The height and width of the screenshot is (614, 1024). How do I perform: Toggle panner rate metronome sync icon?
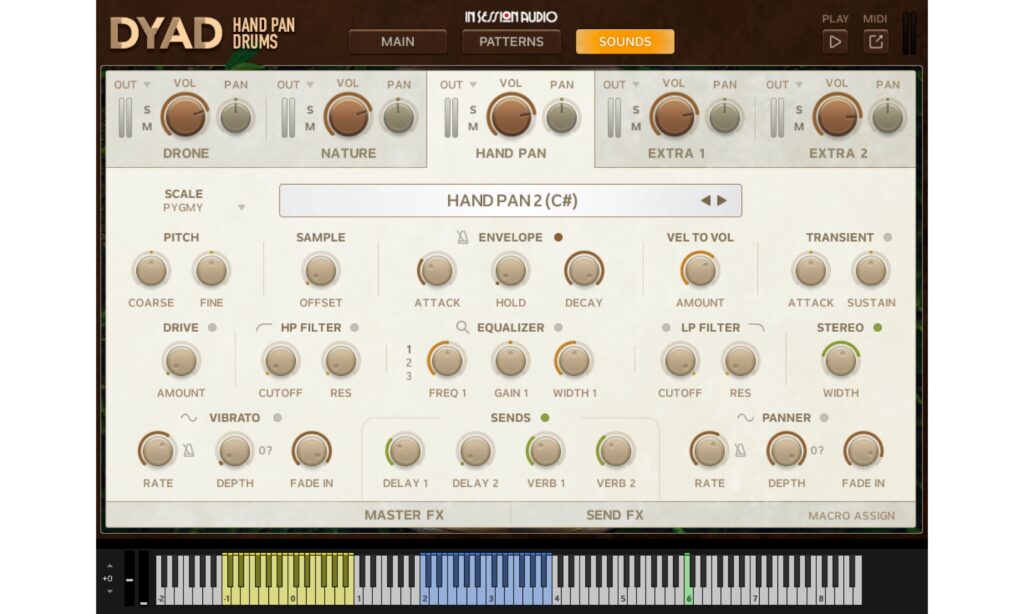pos(740,450)
